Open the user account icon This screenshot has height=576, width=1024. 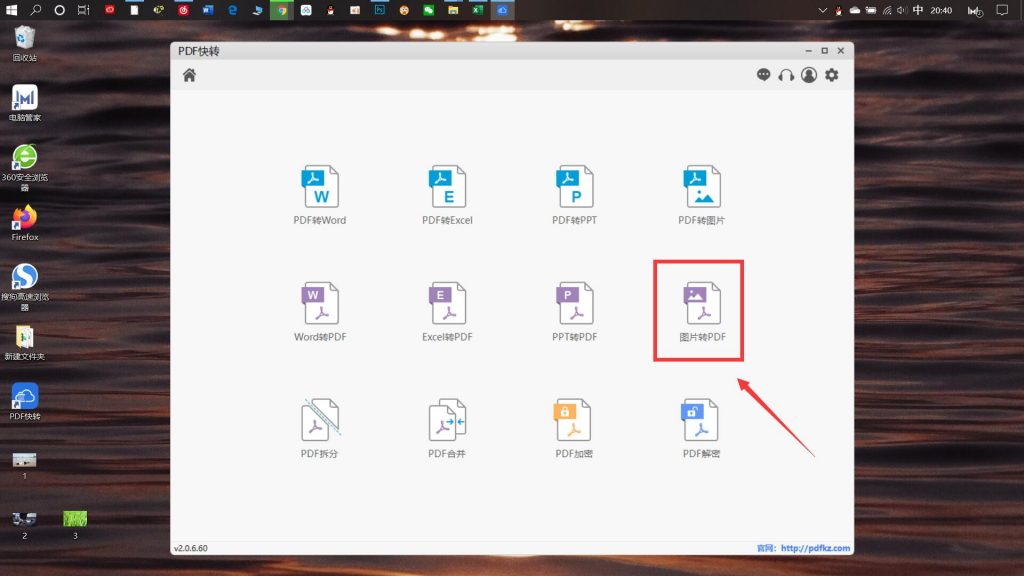pyautogui.click(x=809, y=75)
